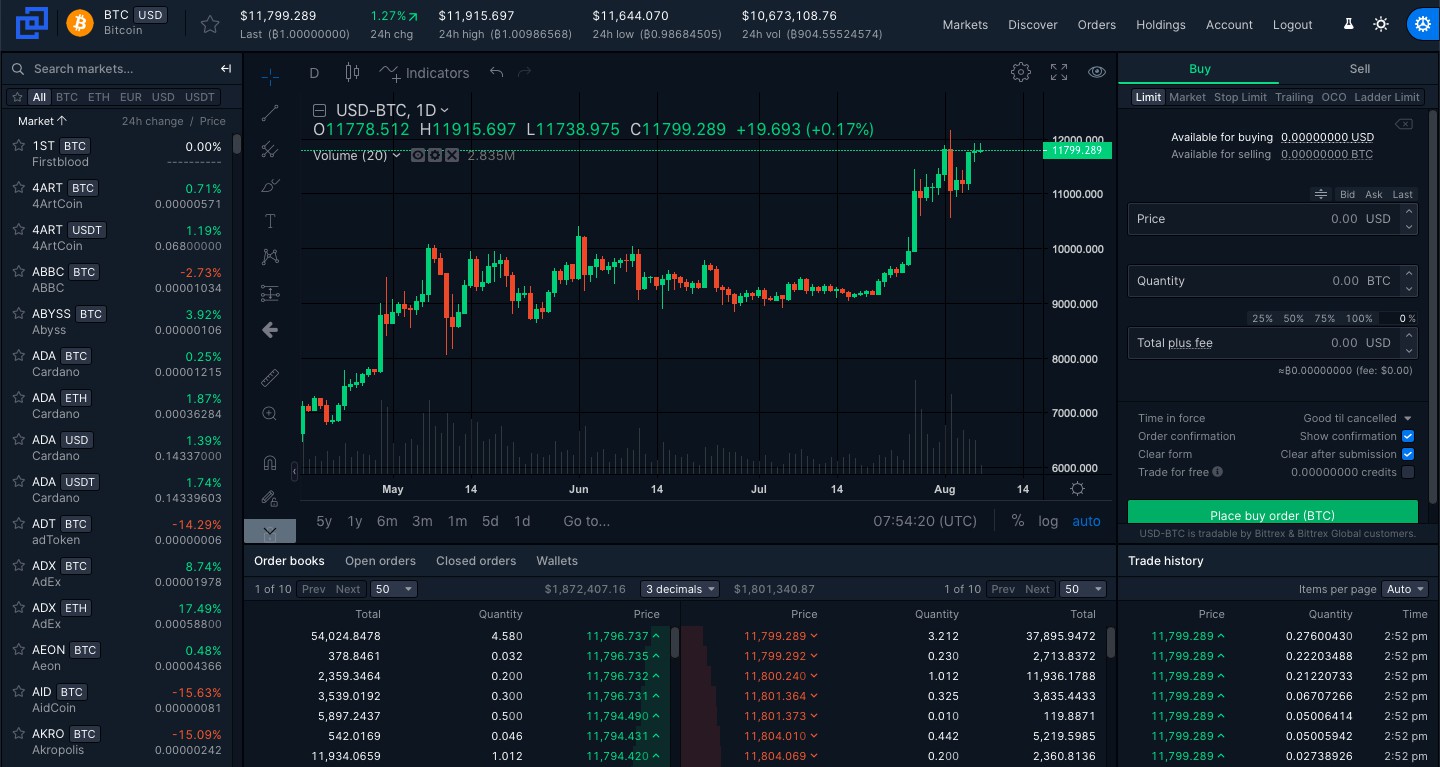Image resolution: width=1440 pixels, height=767 pixels.
Task: Open the blue settings gear button
Action: (x=1422, y=24)
